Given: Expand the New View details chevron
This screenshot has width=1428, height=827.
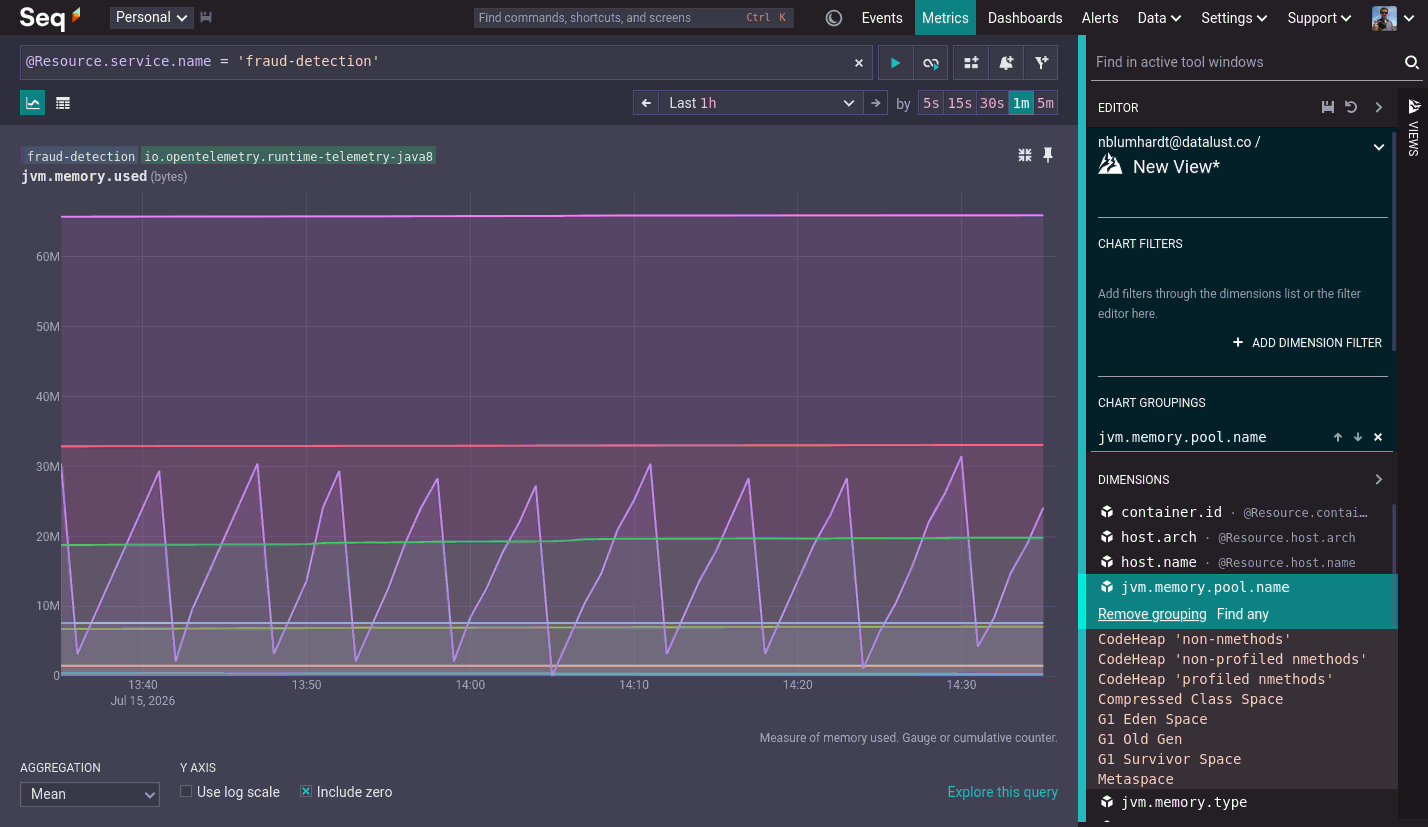Looking at the screenshot, I should coord(1378,147).
